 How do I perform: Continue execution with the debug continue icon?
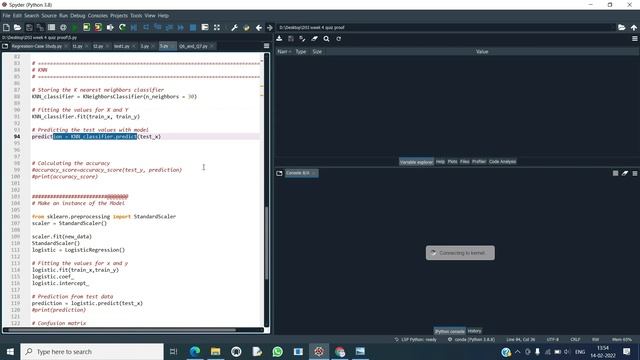(181, 27)
